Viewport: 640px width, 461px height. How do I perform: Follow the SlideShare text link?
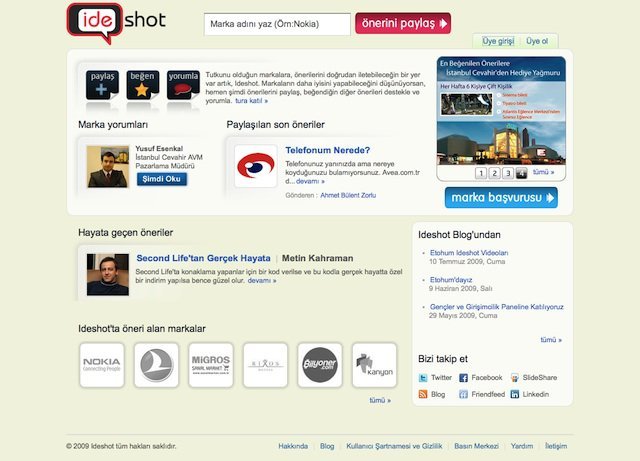pos(540,378)
